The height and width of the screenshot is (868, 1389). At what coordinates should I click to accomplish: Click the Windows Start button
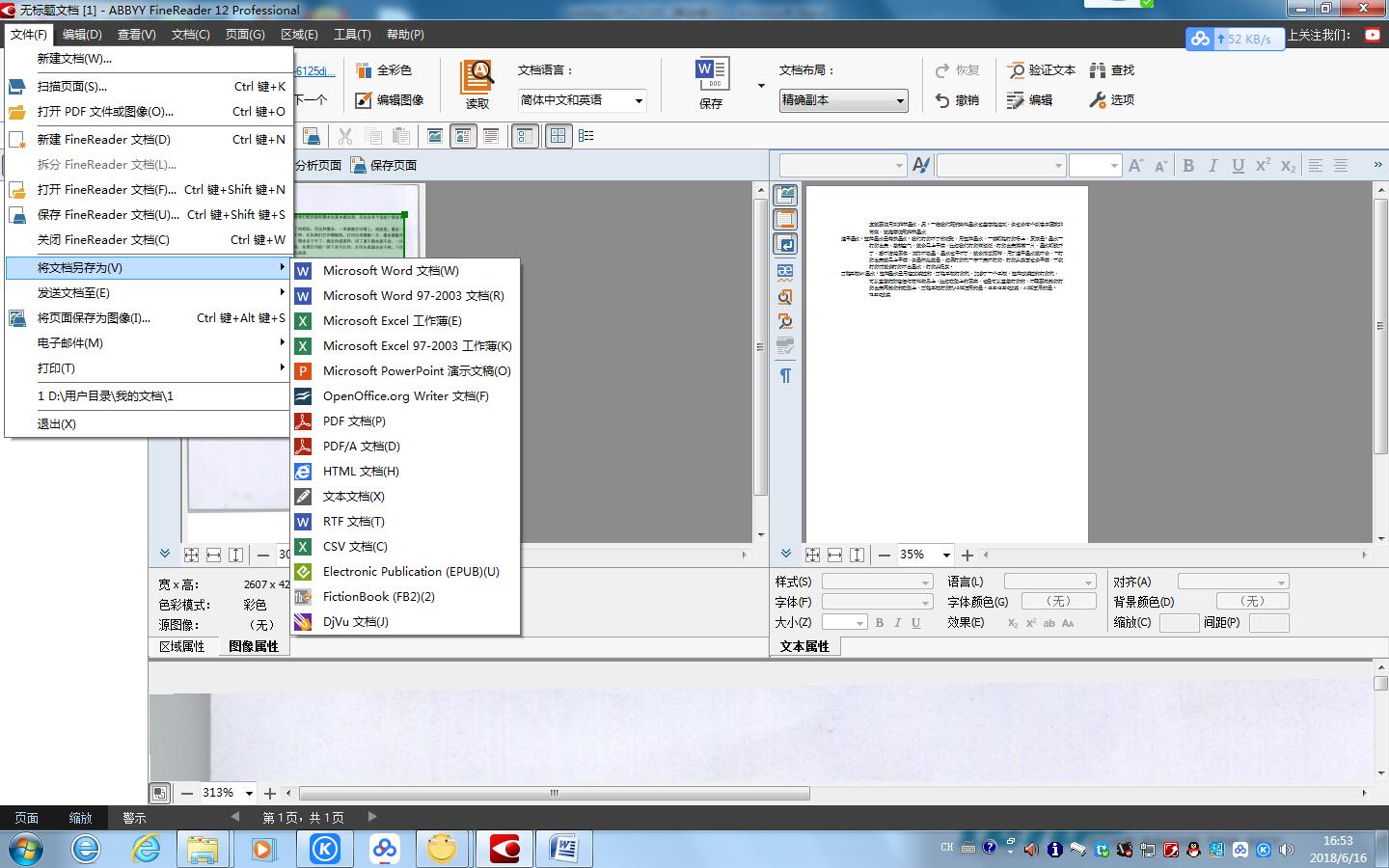[27, 849]
